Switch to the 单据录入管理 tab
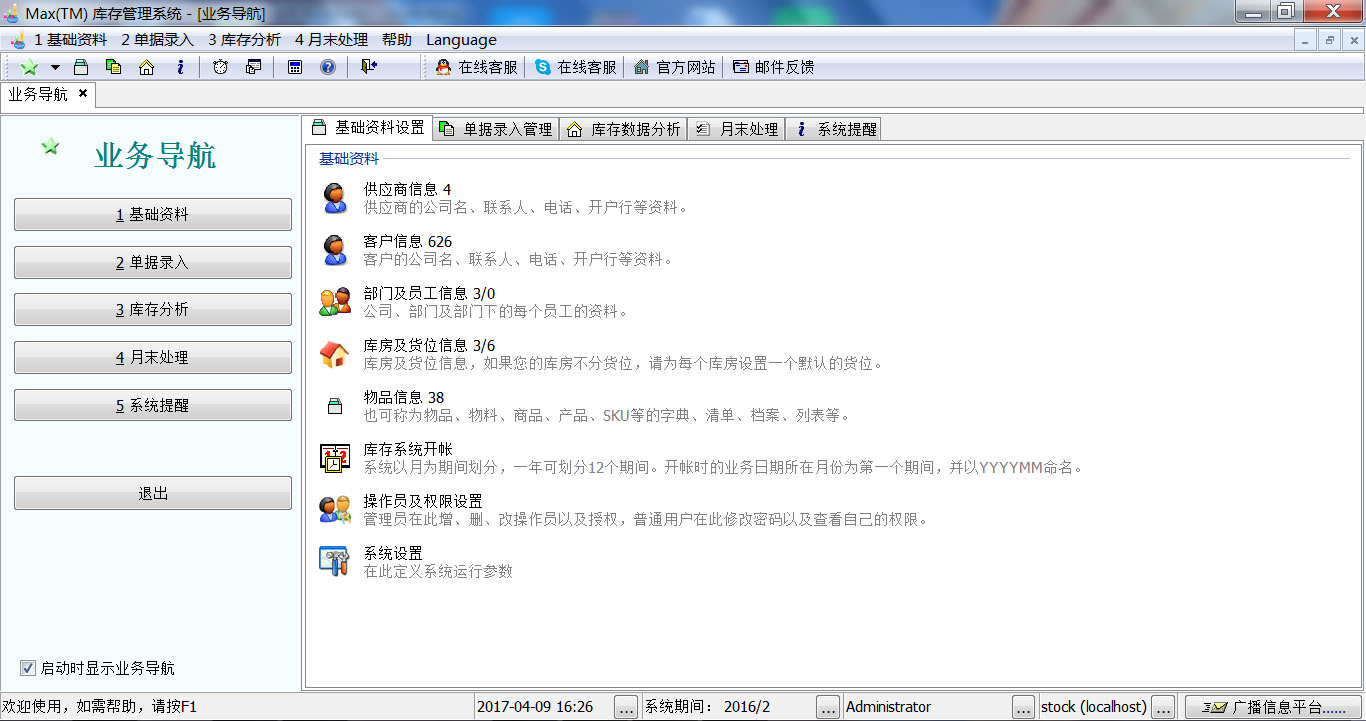1366x721 pixels. point(495,129)
